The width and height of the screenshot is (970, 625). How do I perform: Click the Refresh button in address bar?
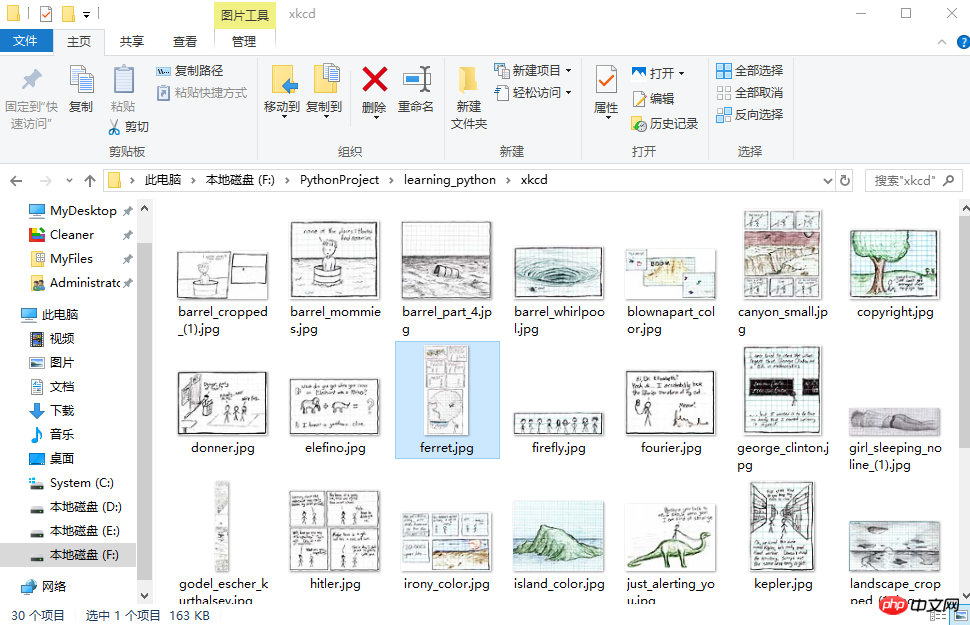coord(844,181)
